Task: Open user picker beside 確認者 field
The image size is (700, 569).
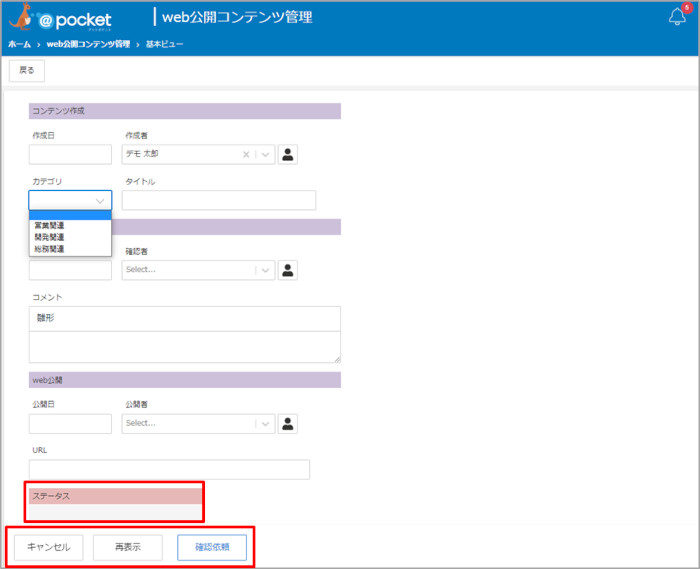Action: coord(288,270)
